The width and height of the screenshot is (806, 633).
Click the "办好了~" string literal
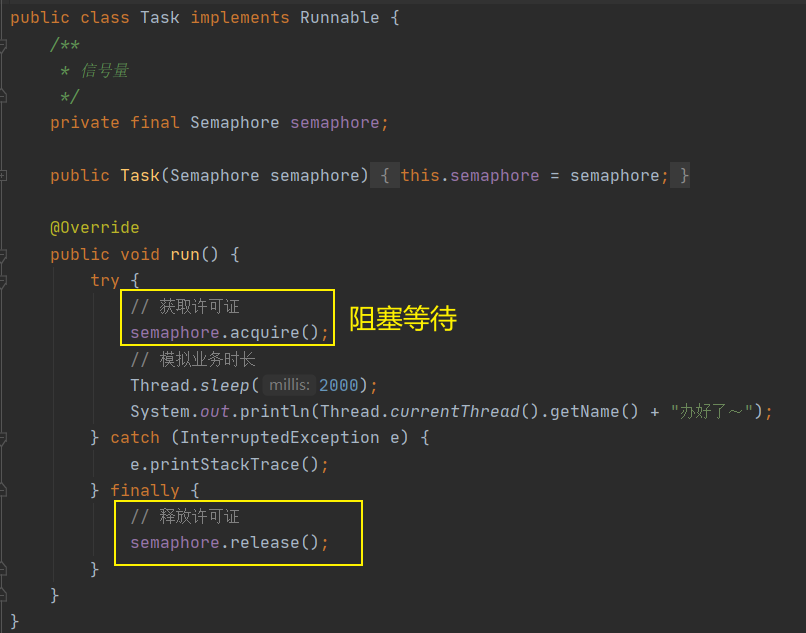[x=712, y=411]
